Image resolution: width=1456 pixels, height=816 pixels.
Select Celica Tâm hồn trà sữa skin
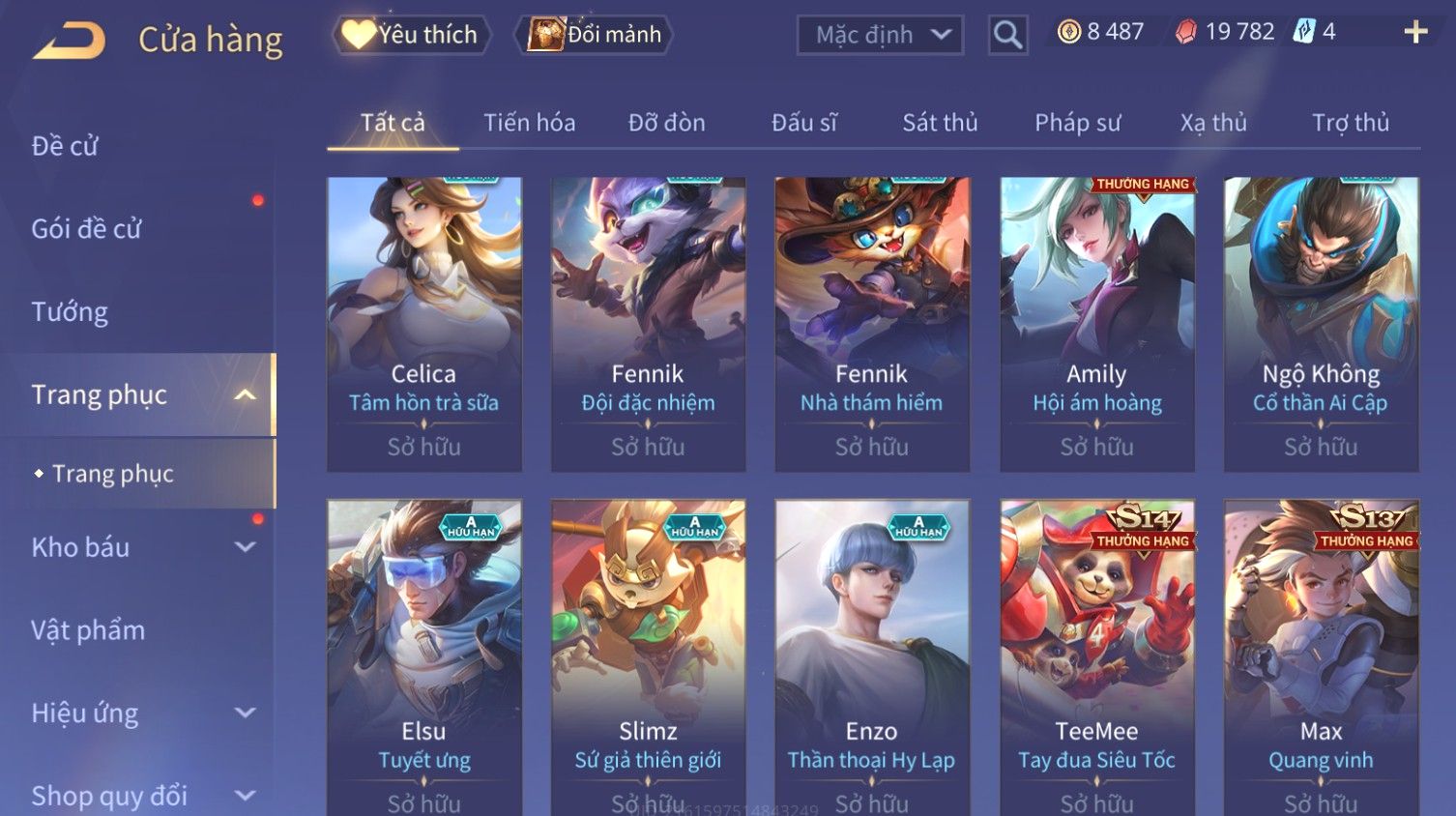(x=424, y=325)
